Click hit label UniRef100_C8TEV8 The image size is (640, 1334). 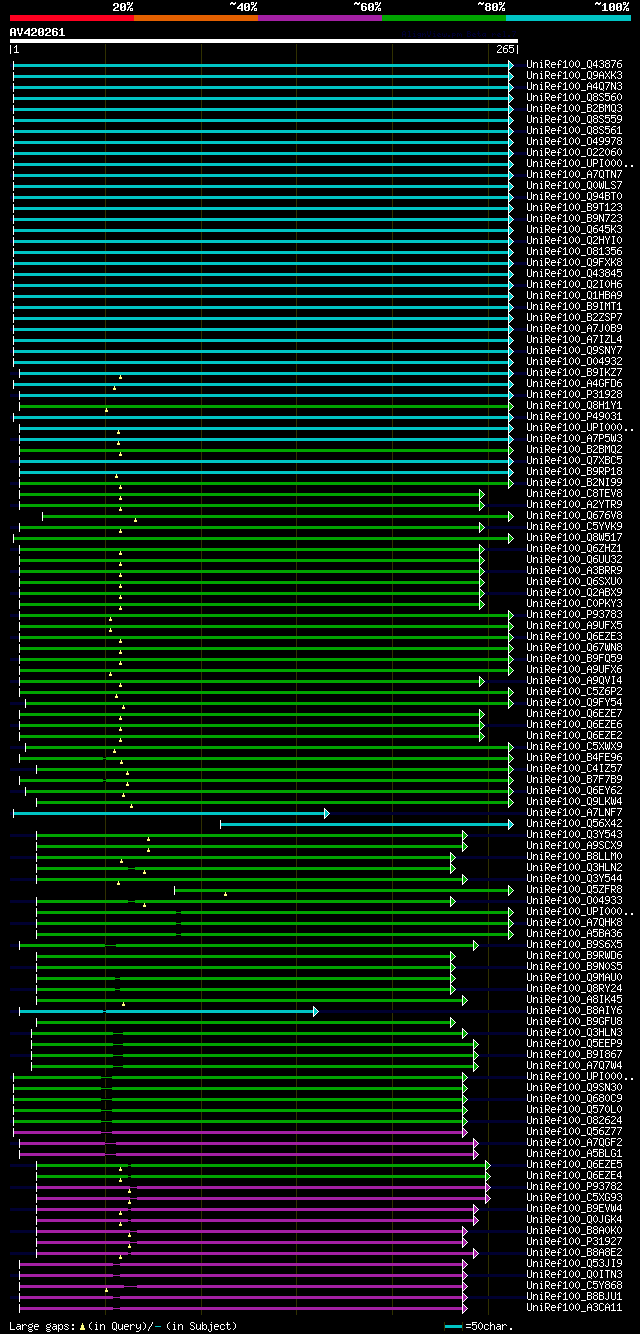[x=574, y=494]
